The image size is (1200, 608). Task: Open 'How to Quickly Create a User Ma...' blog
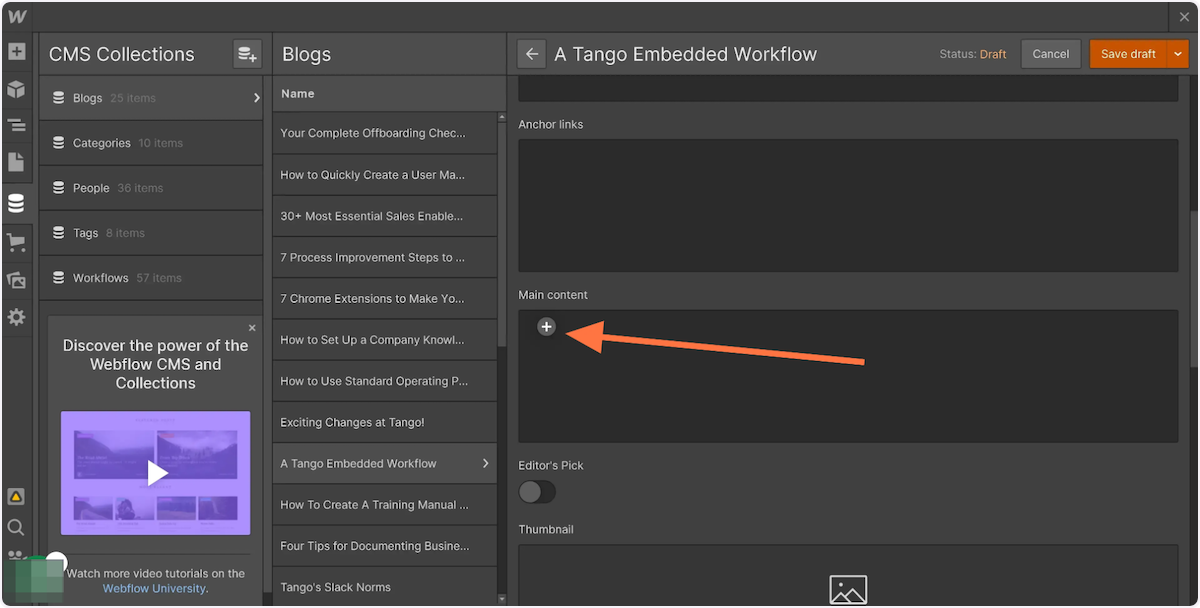[385, 175]
